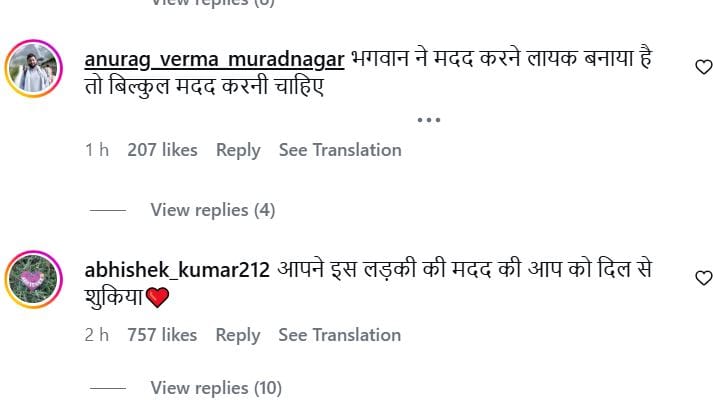This screenshot has height=402, width=713.
Task: Visit anurag_verma_muradnagar username link
Action: point(215,60)
